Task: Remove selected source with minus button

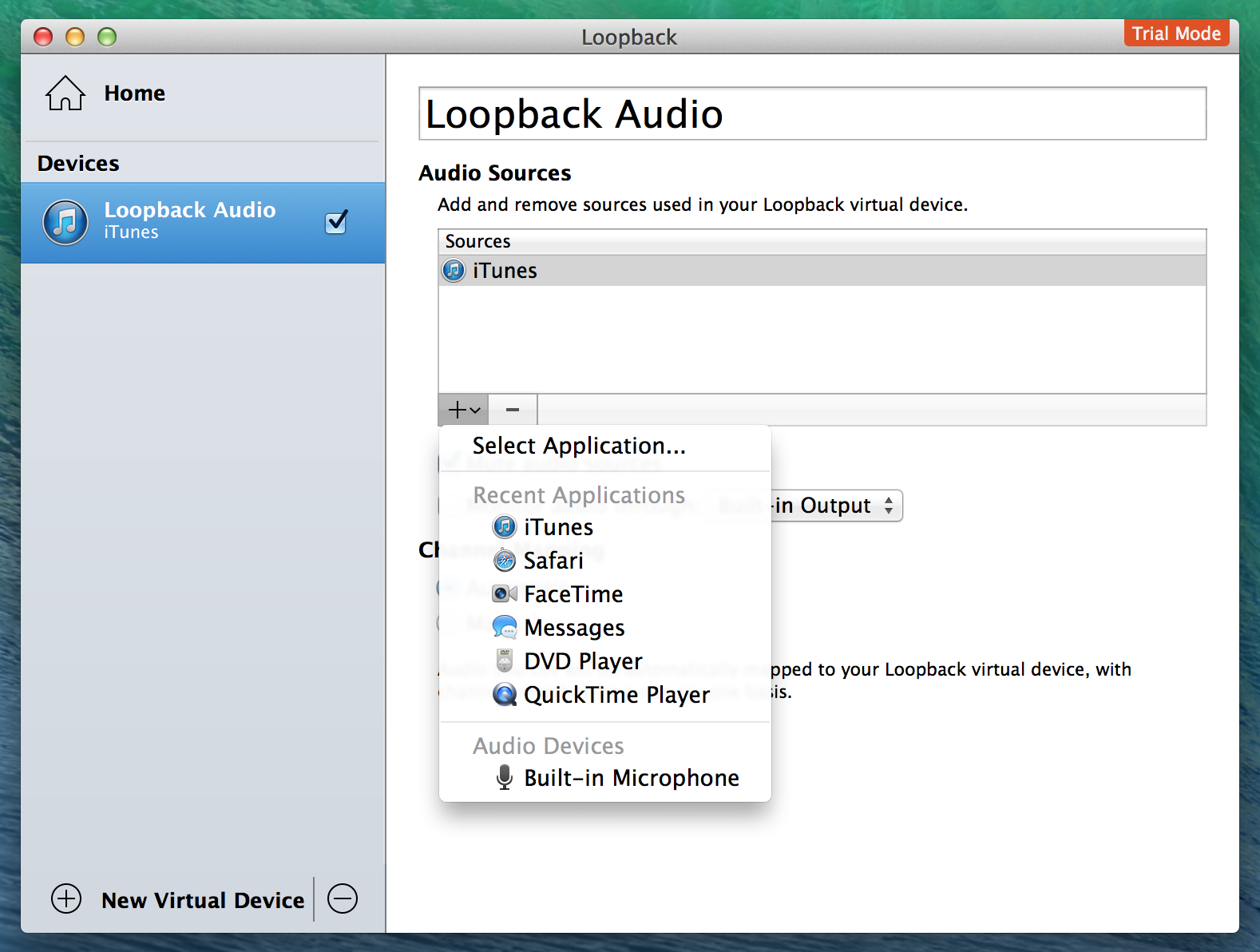Action: [x=513, y=410]
